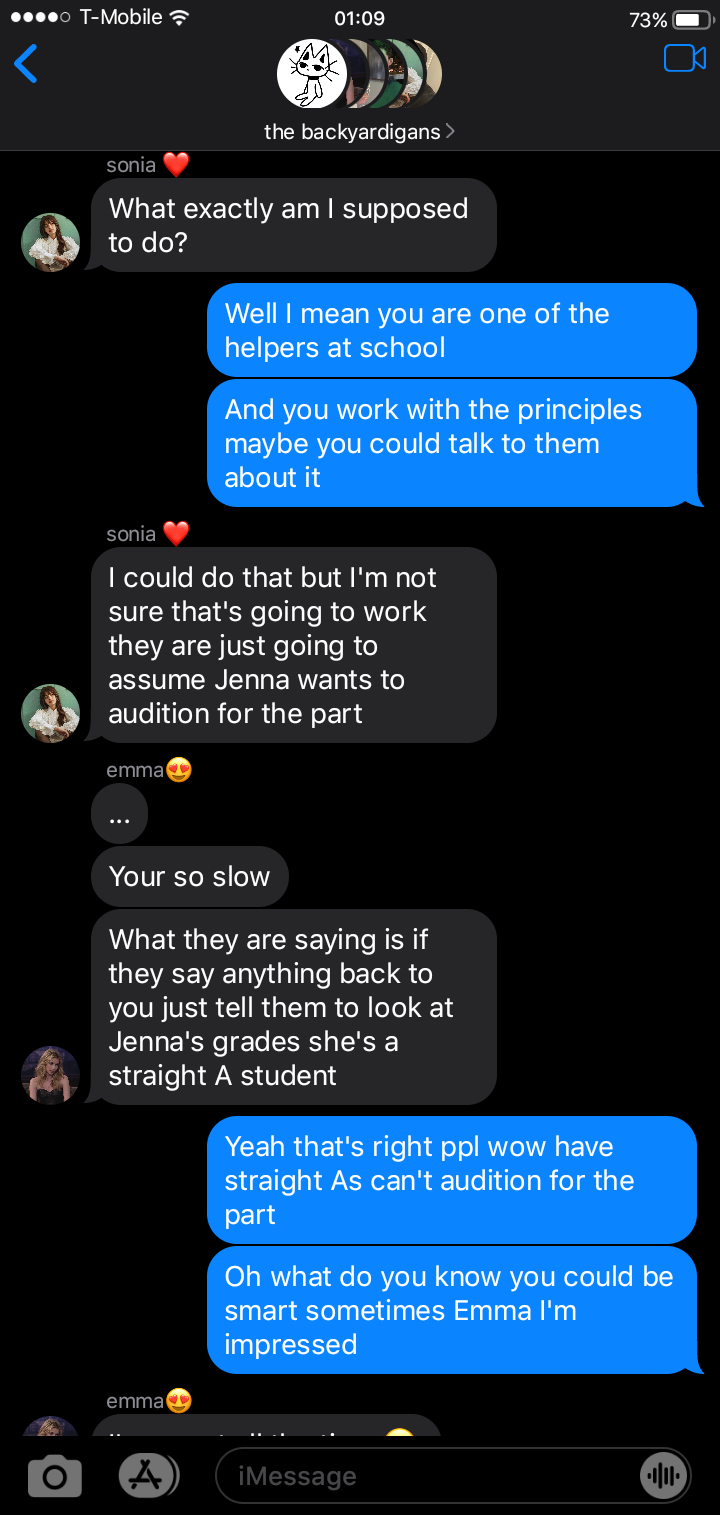Tap Emma's avatar beside the straight A message
Viewport: 720px width, 1515px height.
click(50, 1075)
